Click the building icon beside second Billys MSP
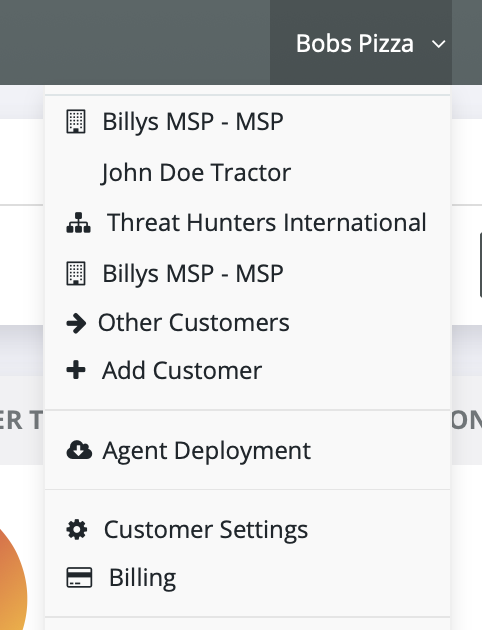Screen dimensions: 482x630 (x=76, y=273)
